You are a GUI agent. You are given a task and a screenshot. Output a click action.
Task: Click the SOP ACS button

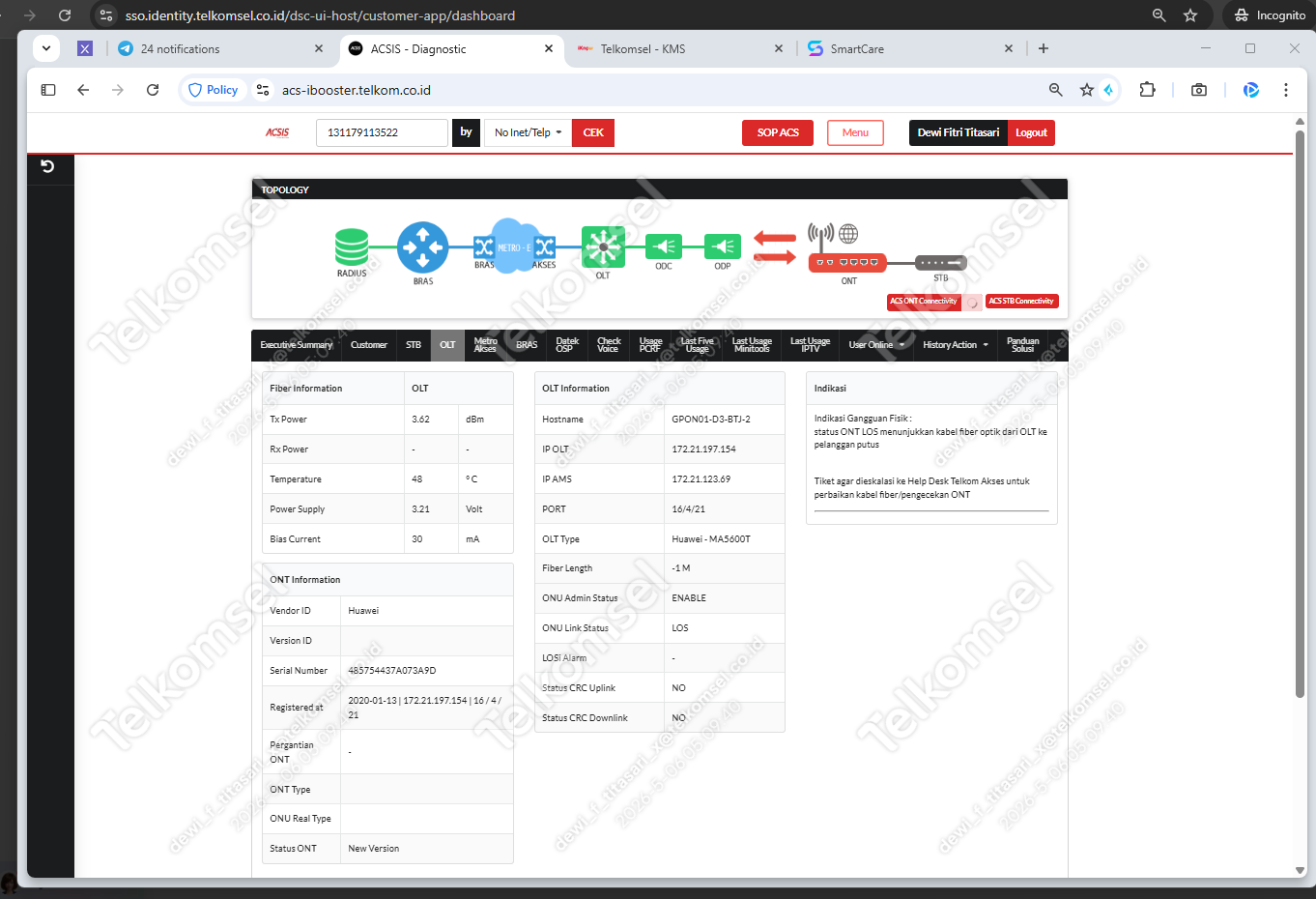[778, 132]
